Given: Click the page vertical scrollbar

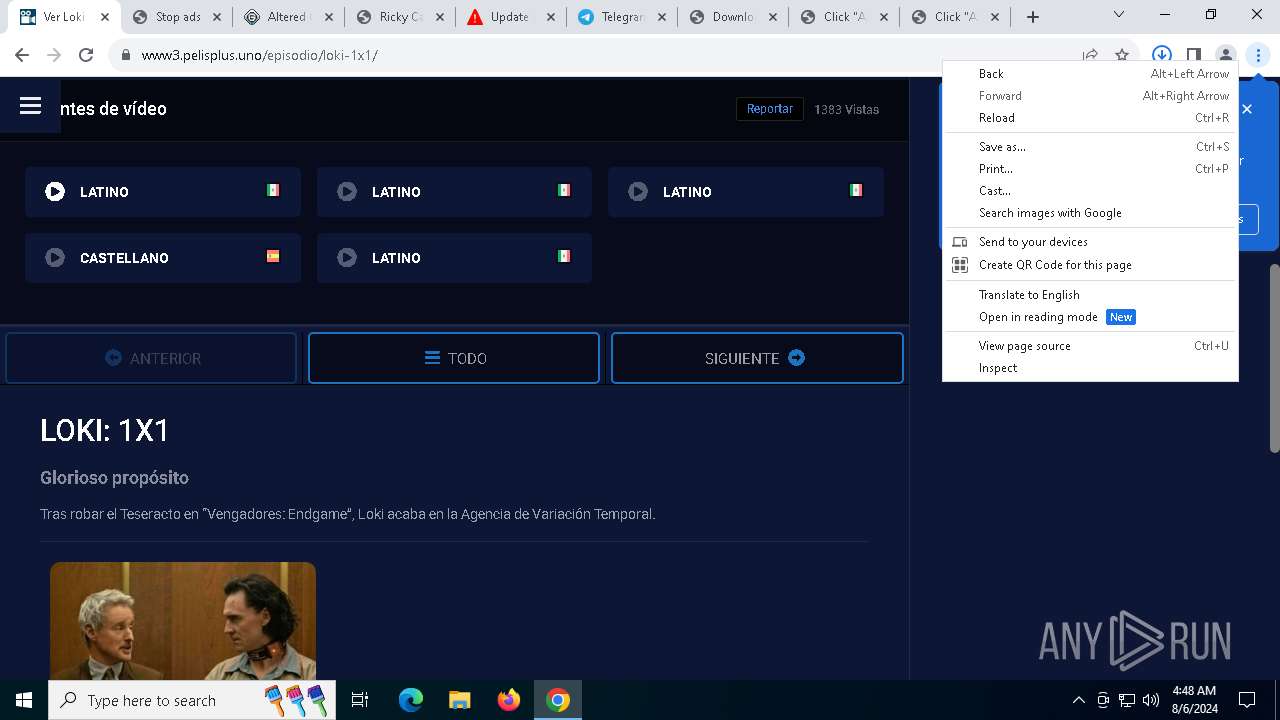Looking at the screenshot, I should pyautogui.click(x=1274, y=358).
